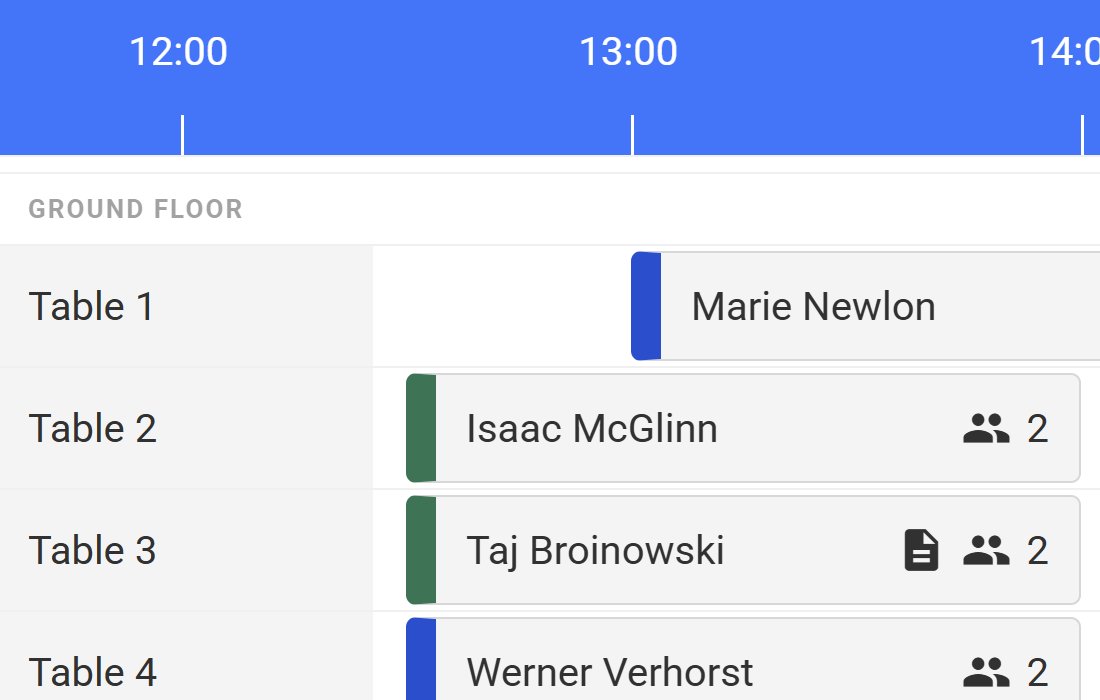This screenshot has height=700, width=1100.
Task: Click the blue status bar on Marie Newlon's reservation
Action: (645, 306)
